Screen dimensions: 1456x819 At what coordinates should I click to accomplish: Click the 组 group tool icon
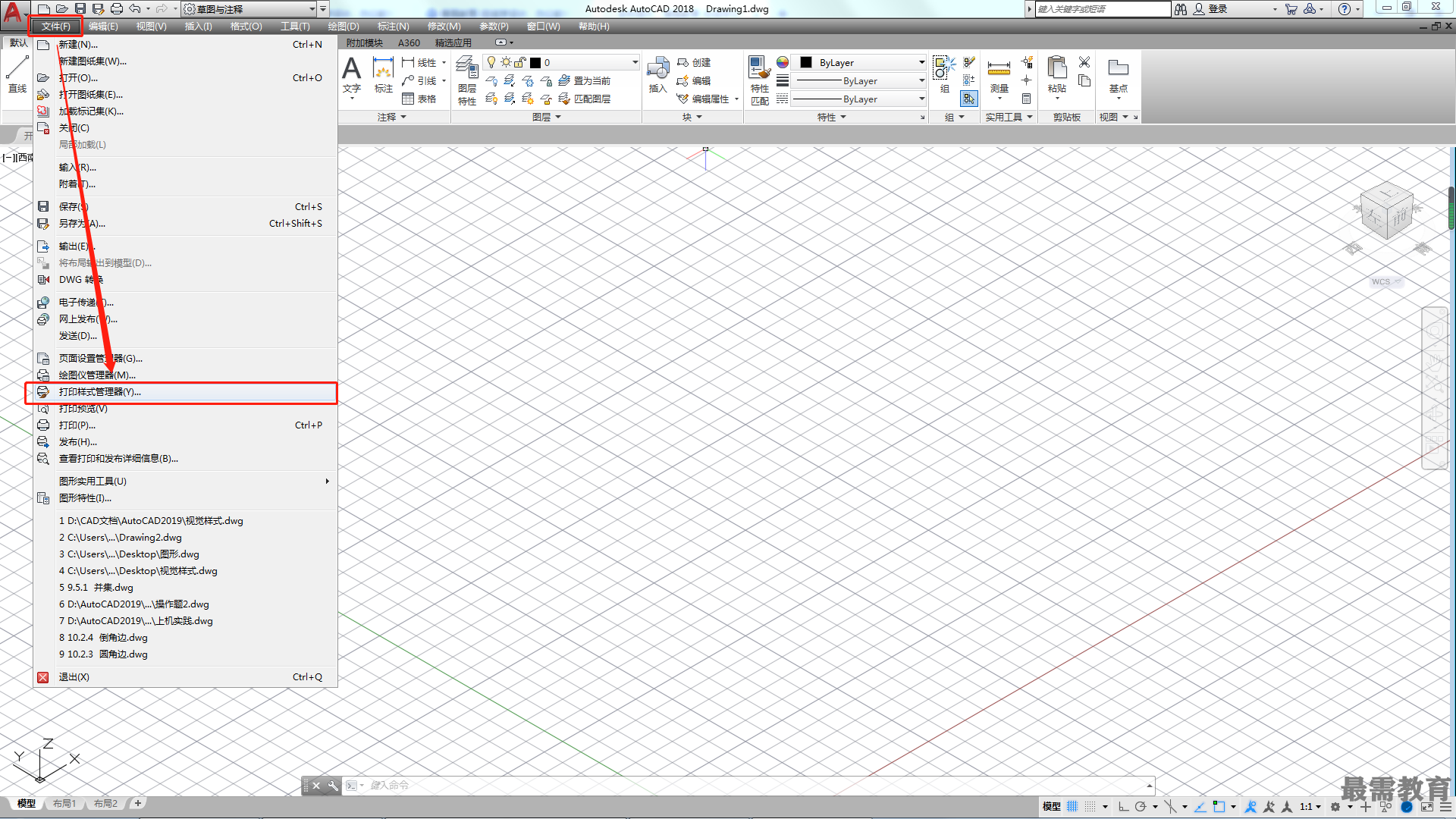pos(944,74)
